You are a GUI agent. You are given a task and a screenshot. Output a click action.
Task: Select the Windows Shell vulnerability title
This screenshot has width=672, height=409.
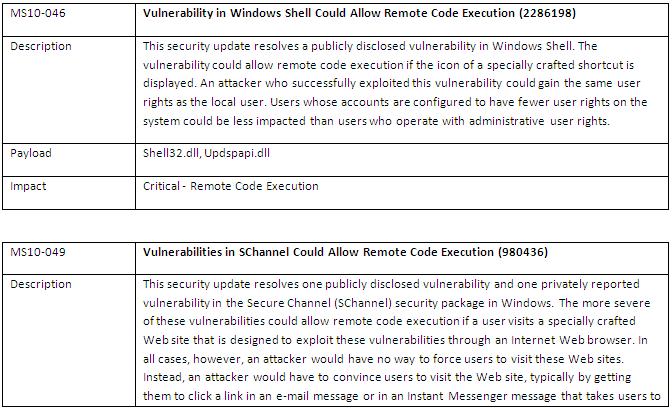pos(359,13)
